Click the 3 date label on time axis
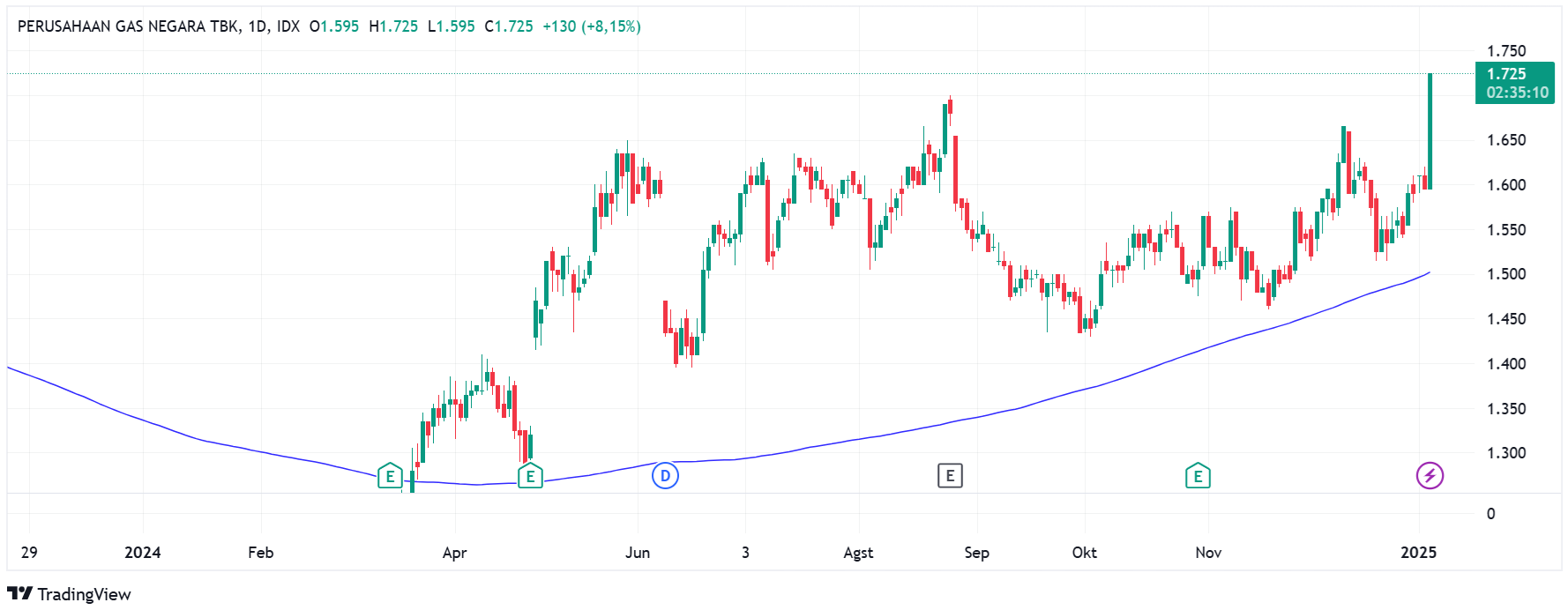The height and width of the screenshot is (610, 1568). tap(745, 553)
